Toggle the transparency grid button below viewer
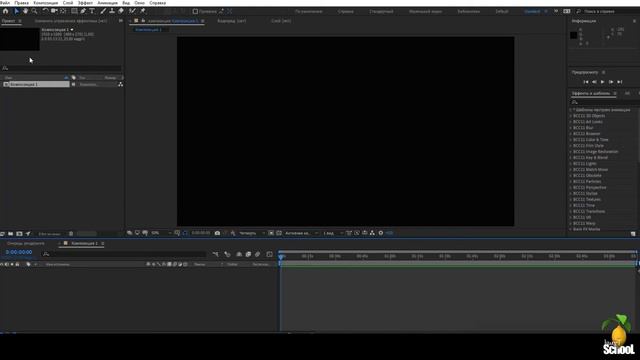The image size is (640, 360). [x=279, y=233]
